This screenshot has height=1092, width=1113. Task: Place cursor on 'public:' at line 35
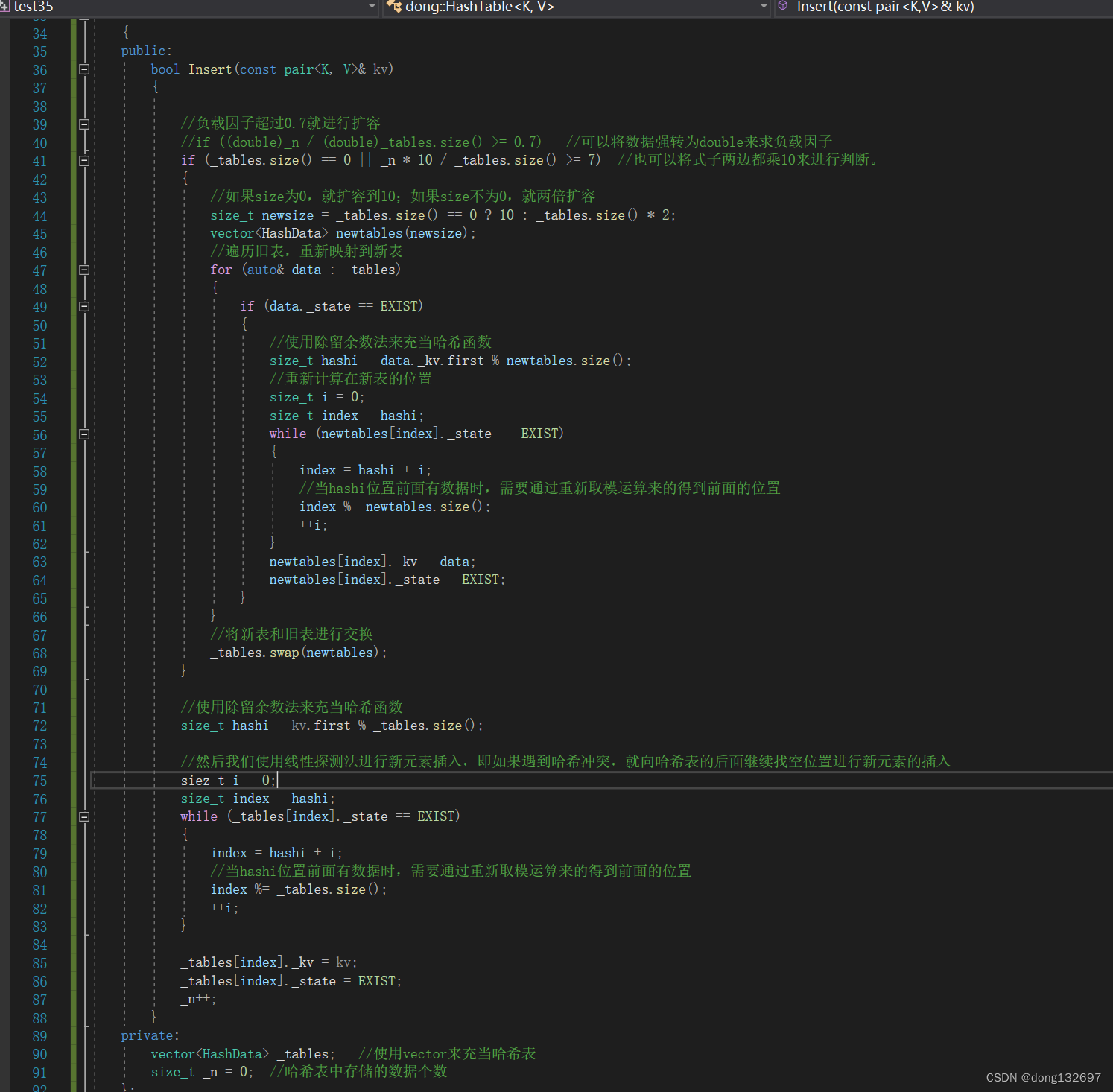click(x=146, y=51)
